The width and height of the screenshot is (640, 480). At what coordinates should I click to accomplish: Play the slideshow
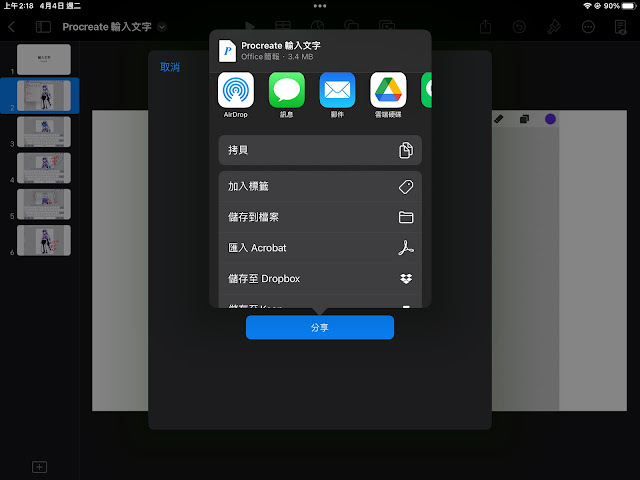[250, 27]
